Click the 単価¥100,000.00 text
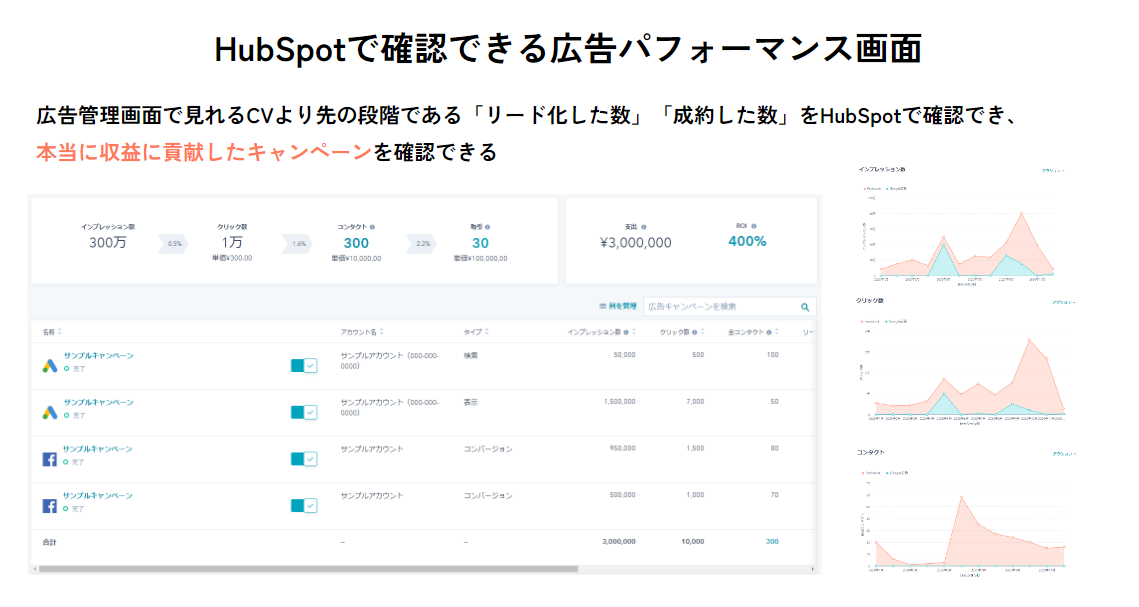Screen dimensions: 1139x607 pos(480,258)
